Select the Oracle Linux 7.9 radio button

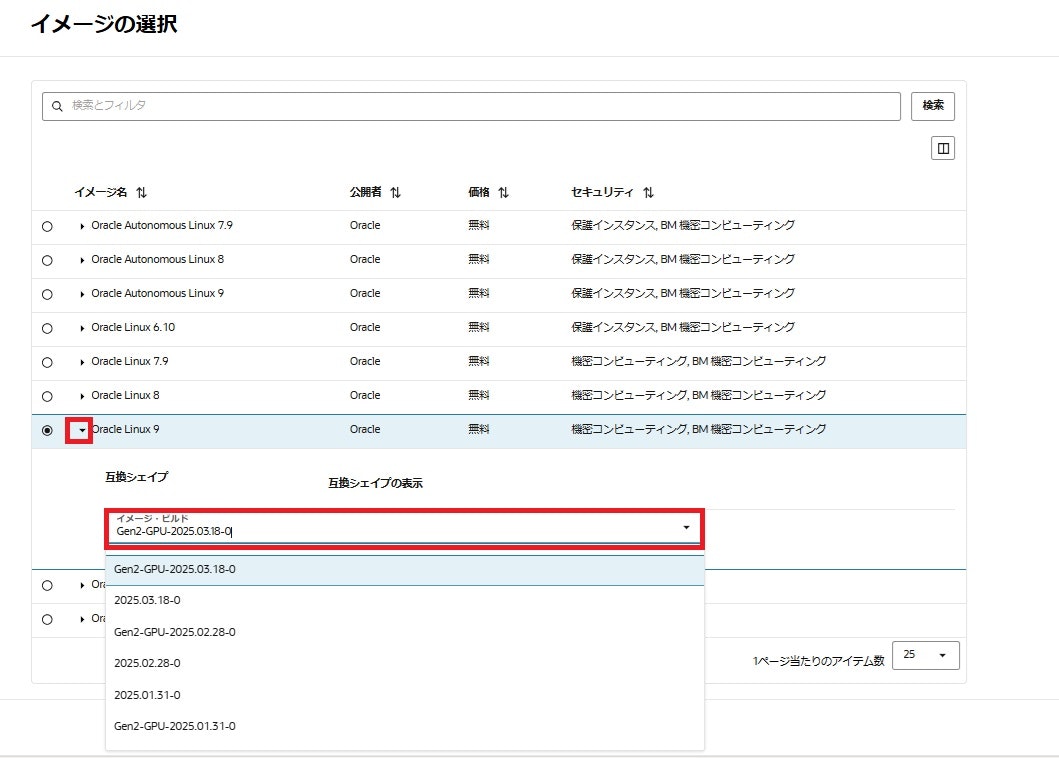47,362
